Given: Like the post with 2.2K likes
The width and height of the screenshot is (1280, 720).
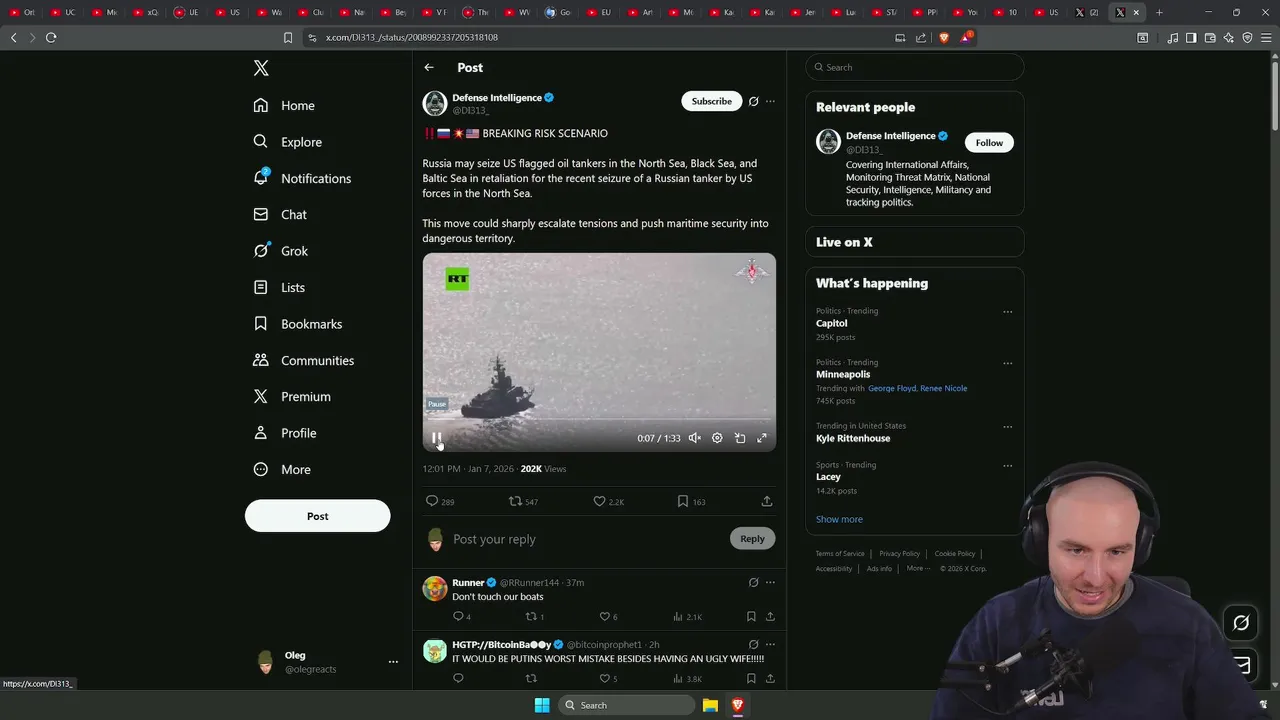Looking at the screenshot, I should point(608,501).
